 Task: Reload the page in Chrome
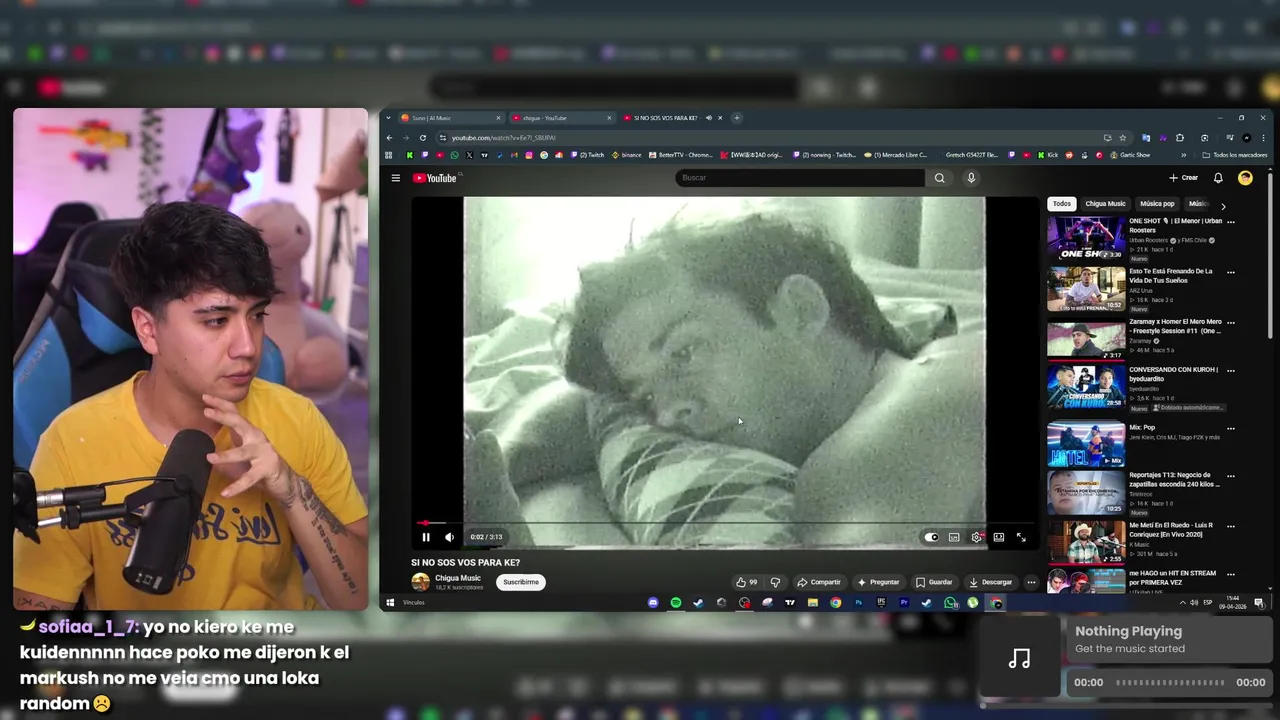pos(423,138)
